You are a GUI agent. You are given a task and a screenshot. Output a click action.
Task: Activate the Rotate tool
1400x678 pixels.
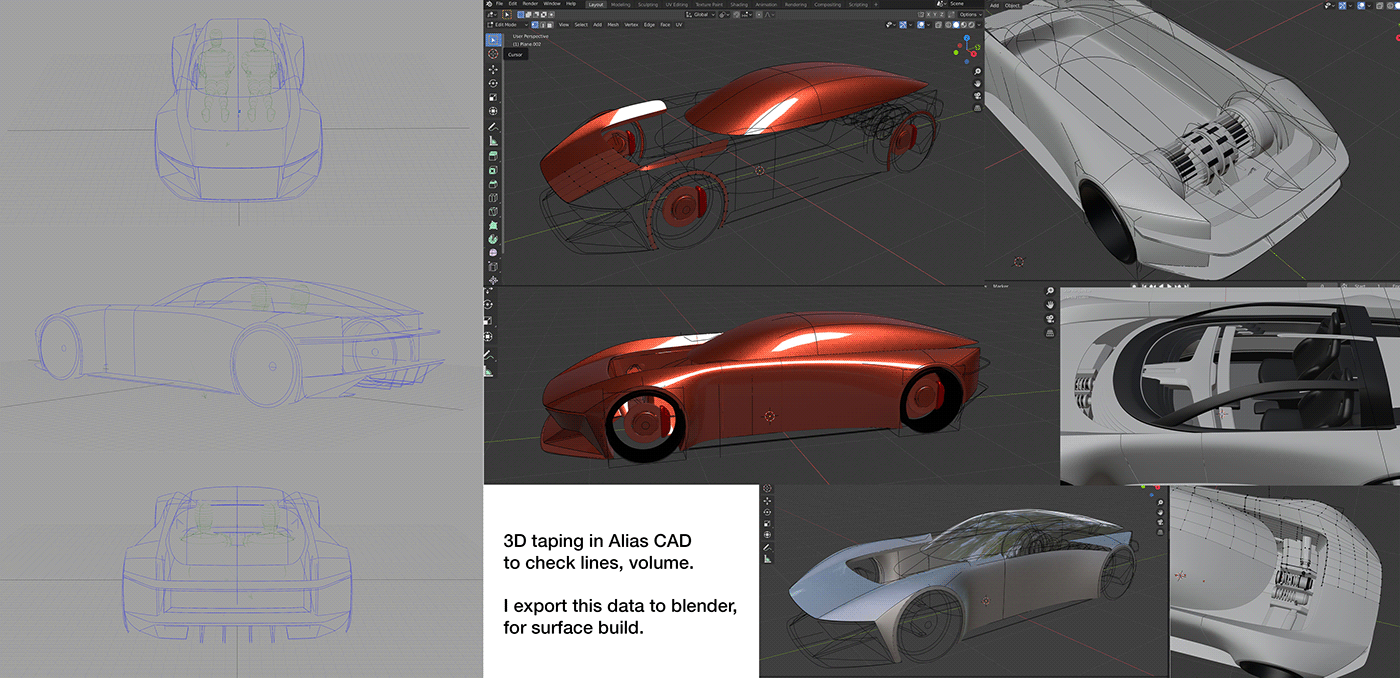[x=493, y=83]
